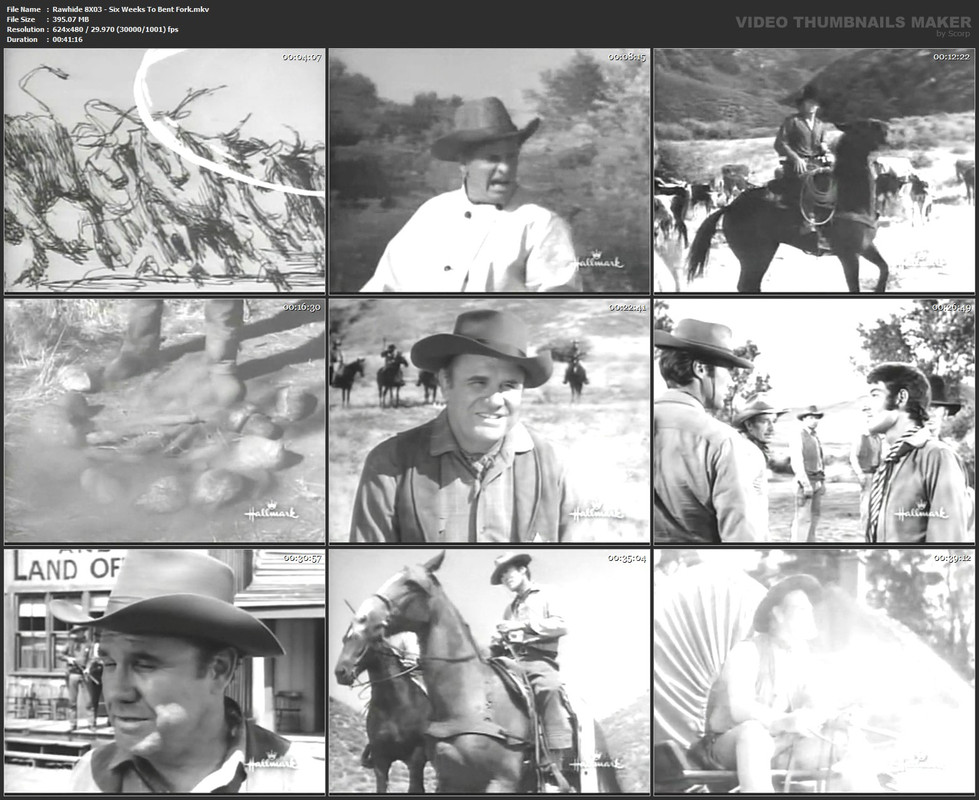Click the 'File Name' label
This screenshot has height=800, width=979.
click(24, 9)
